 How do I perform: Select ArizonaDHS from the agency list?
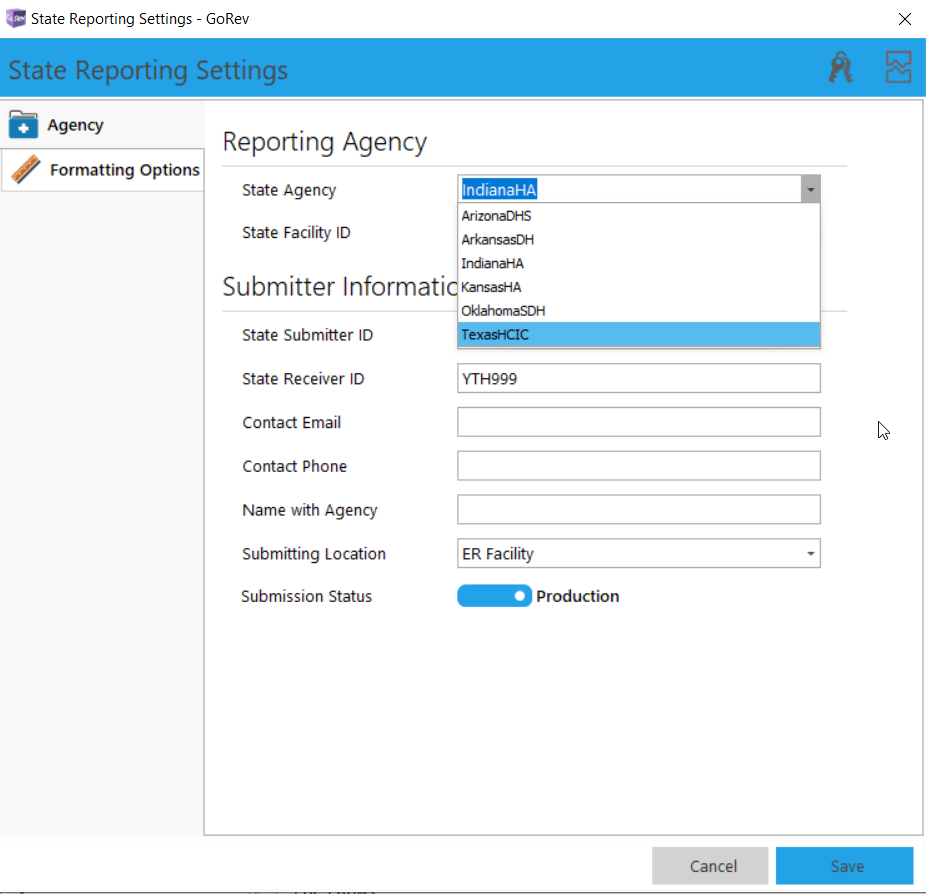[638, 216]
